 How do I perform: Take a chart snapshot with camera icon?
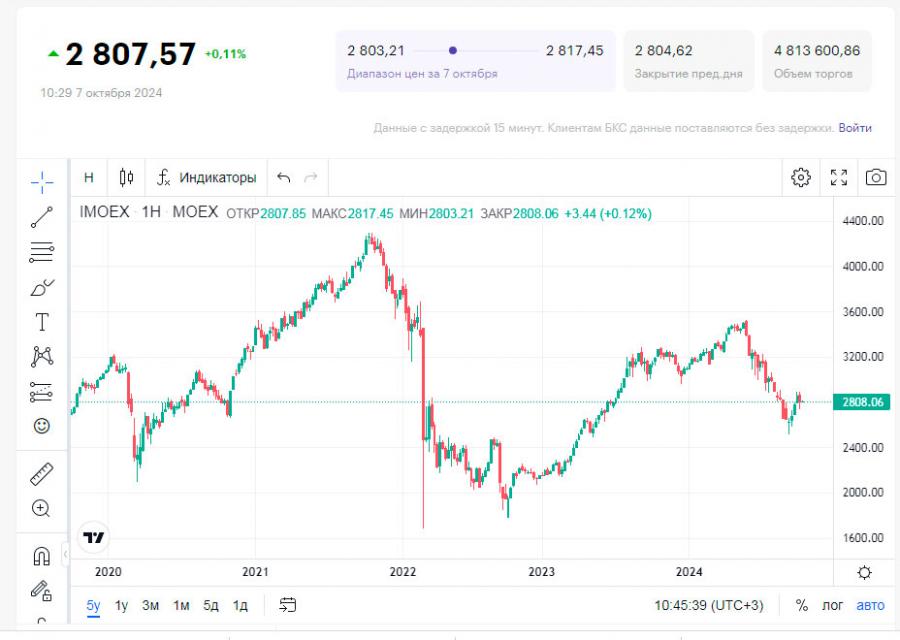[x=876, y=177]
